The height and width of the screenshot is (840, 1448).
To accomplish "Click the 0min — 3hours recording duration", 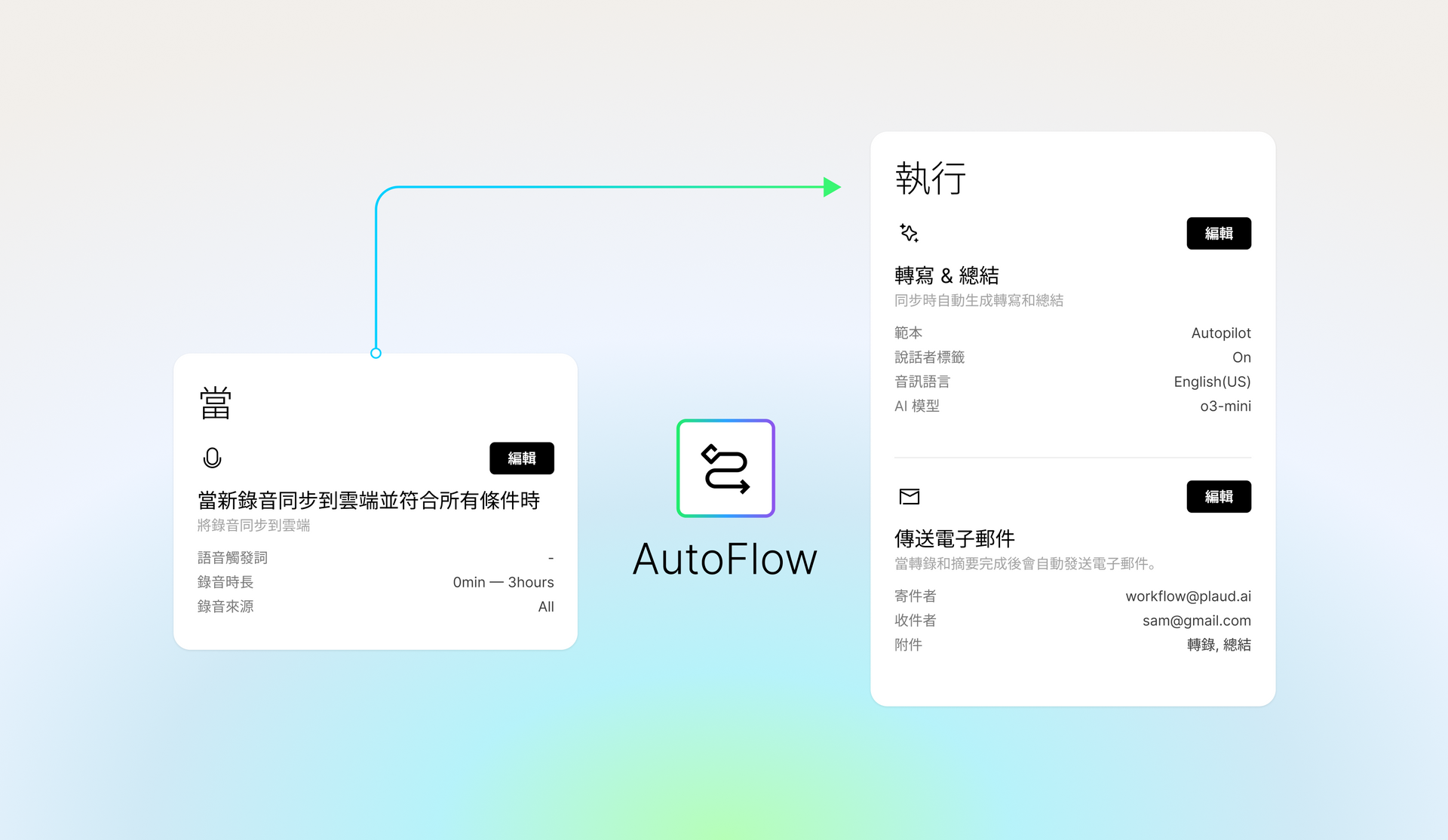I will (503, 582).
